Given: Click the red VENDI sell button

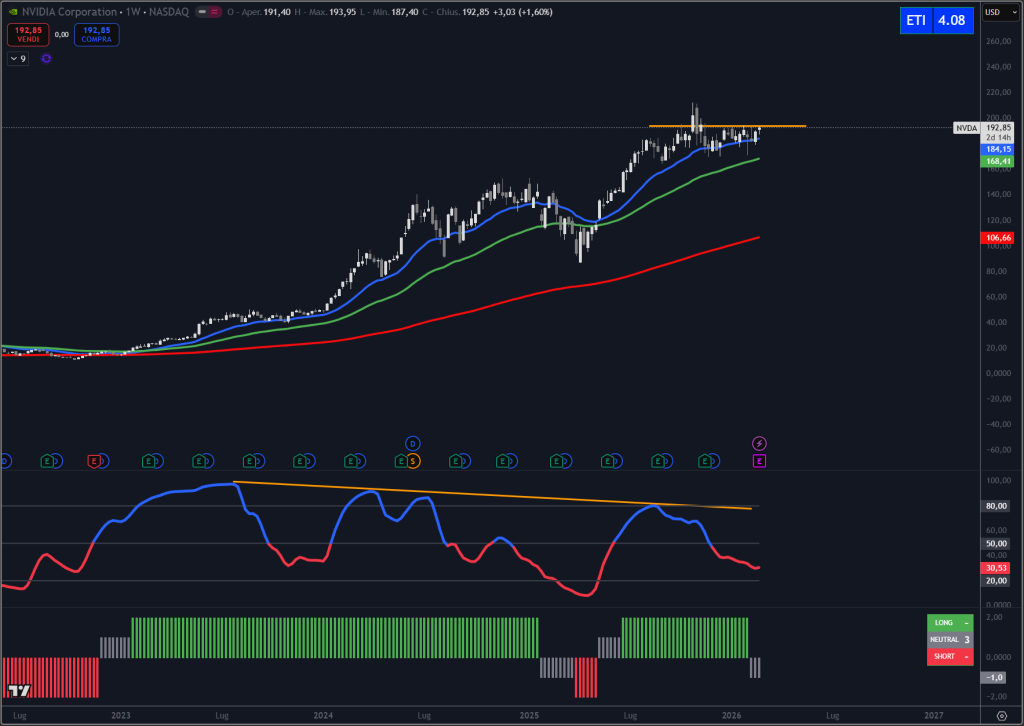Looking at the screenshot, I should point(28,33).
